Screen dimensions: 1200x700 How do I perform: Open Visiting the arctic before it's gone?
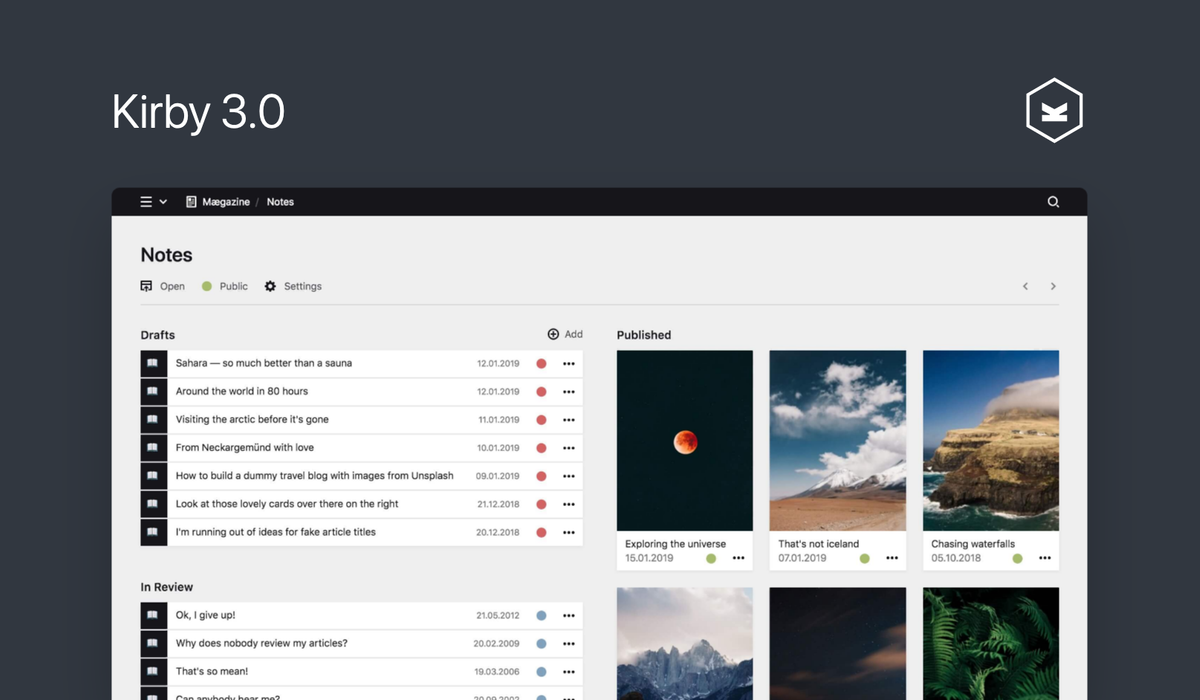(x=252, y=419)
